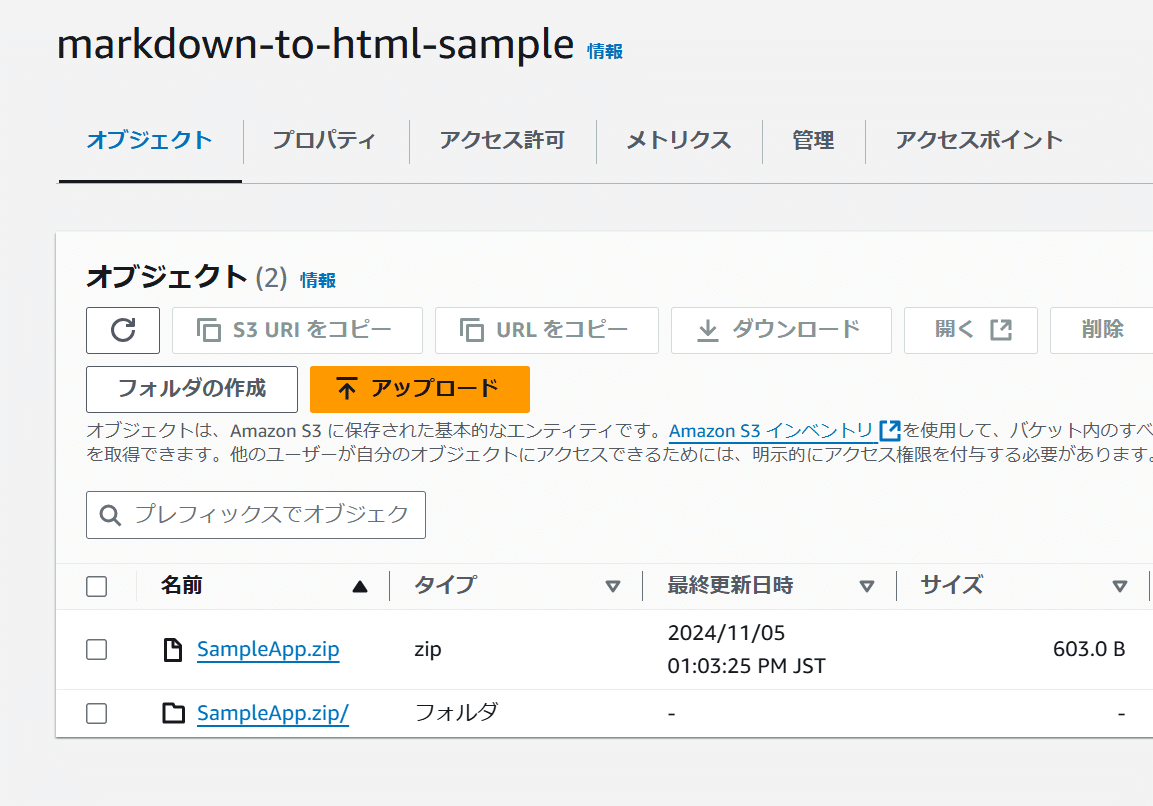This screenshot has height=806, width=1153.
Task: Open the 最終更新日時 sort control
Action: [x=866, y=586]
